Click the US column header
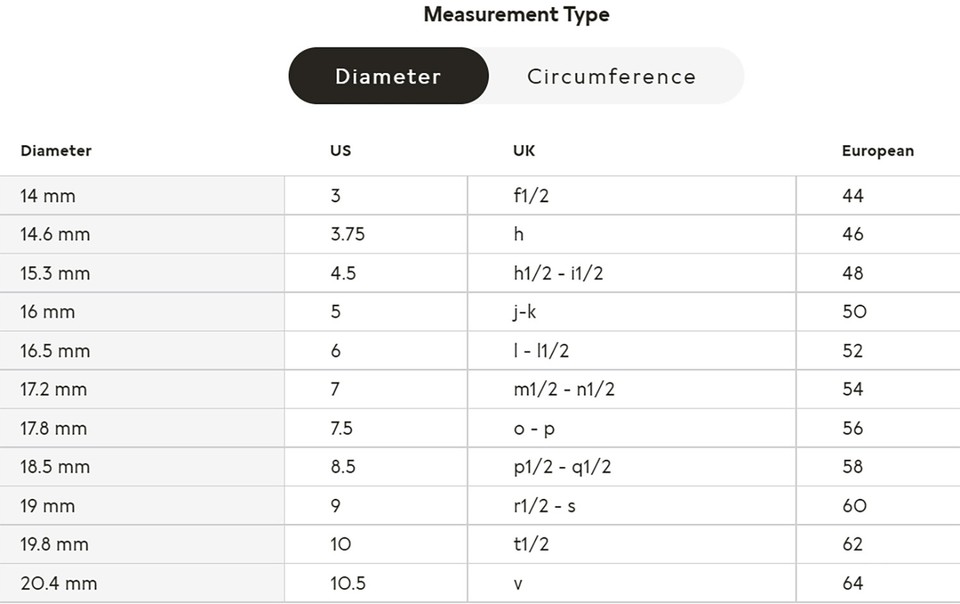This screenshot has height=604, width=960. click(341, 151)
